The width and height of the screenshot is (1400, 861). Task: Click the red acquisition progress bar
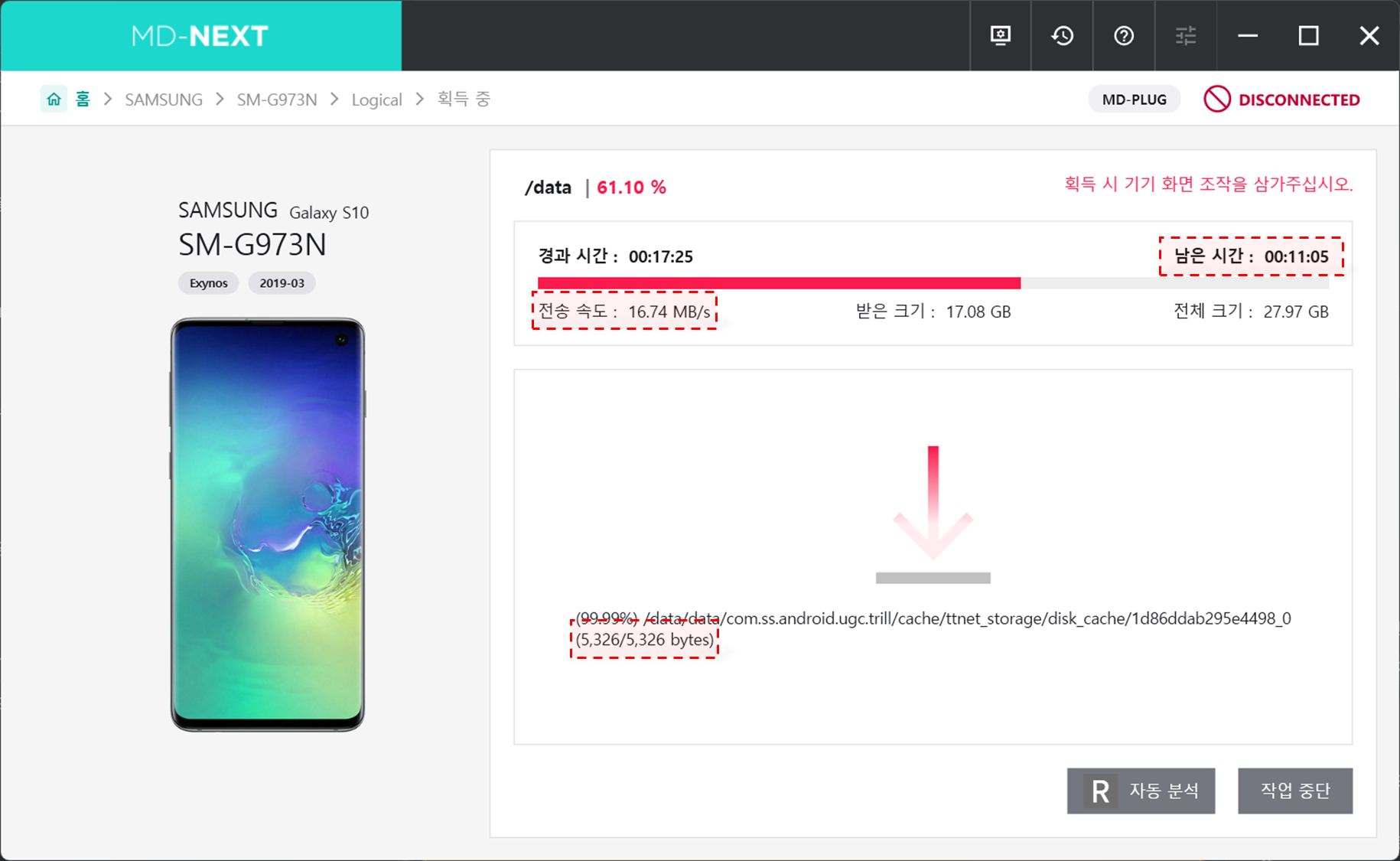pos(779,283)
